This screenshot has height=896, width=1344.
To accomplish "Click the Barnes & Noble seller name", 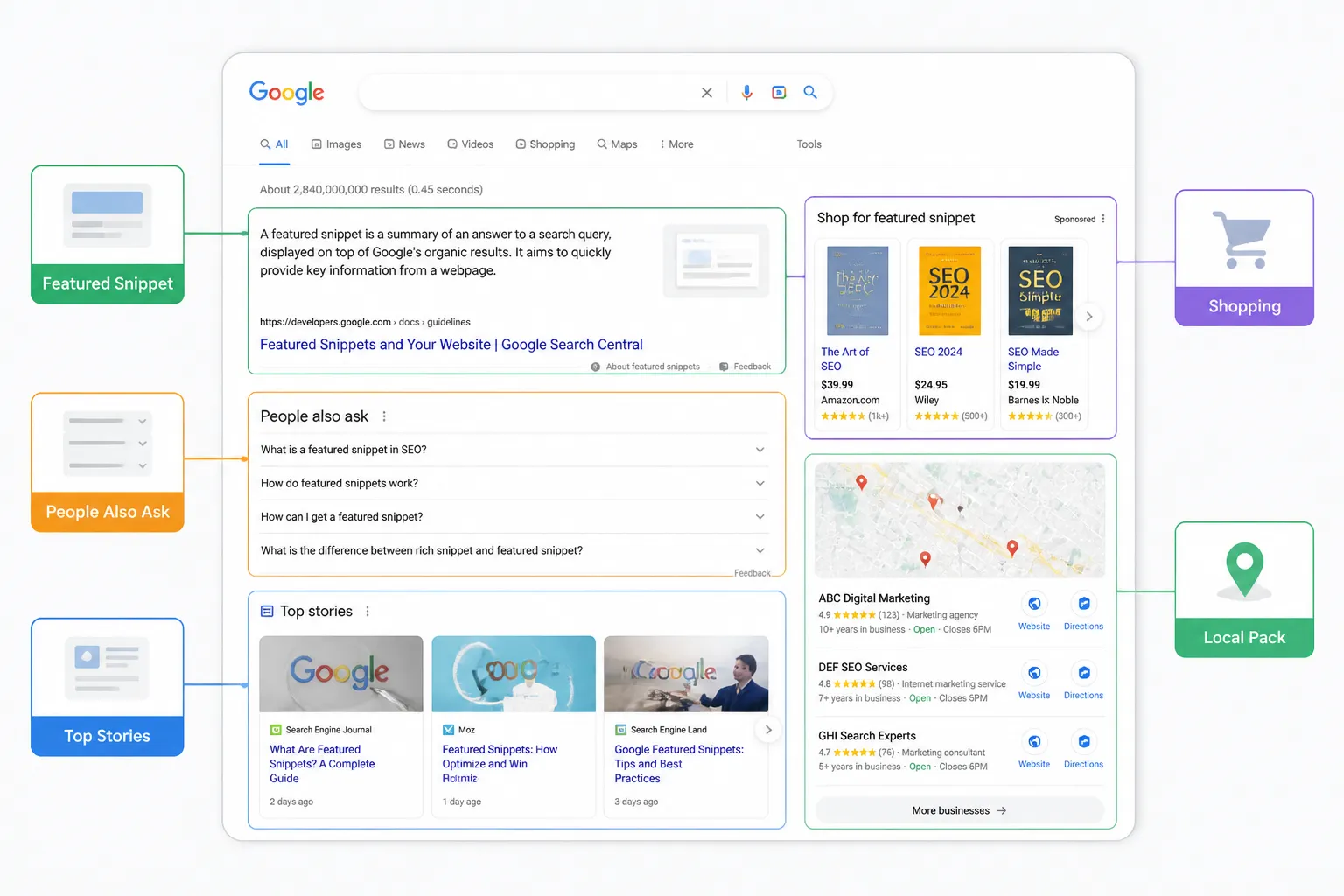I will pyautogui.click(x=1043, y=401).
